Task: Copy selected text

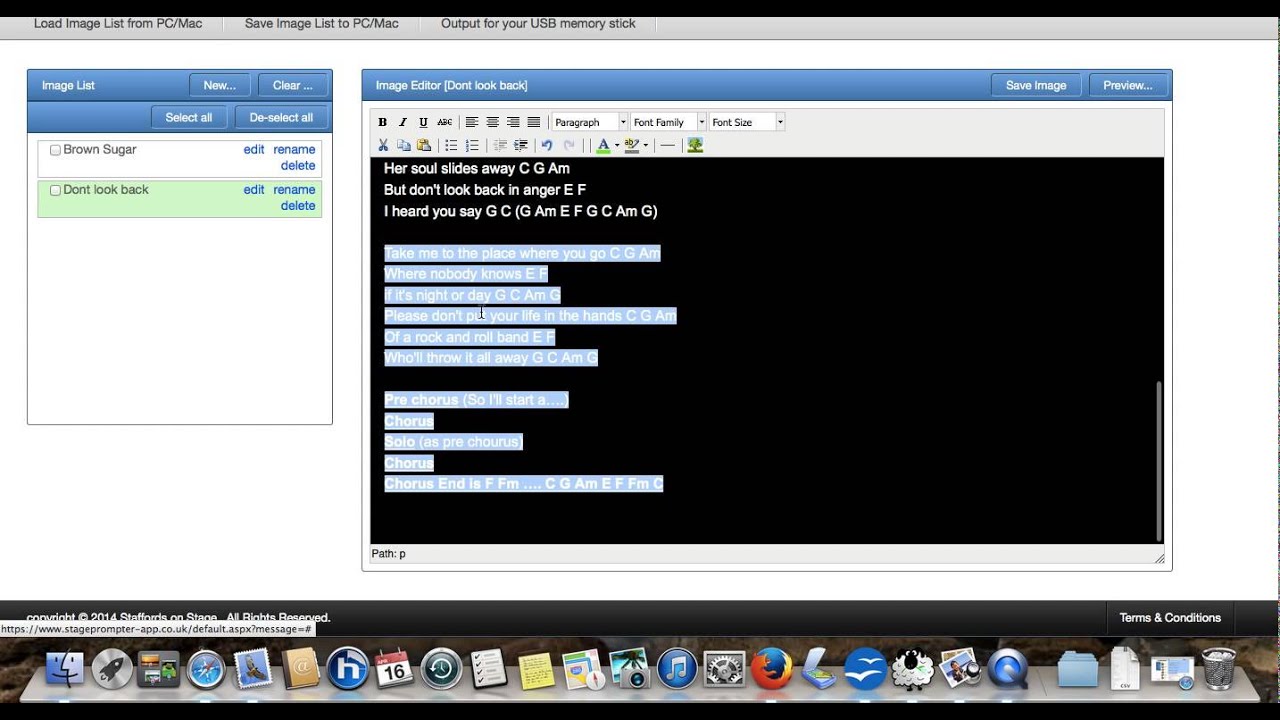Action: click(x=403, y=145)
